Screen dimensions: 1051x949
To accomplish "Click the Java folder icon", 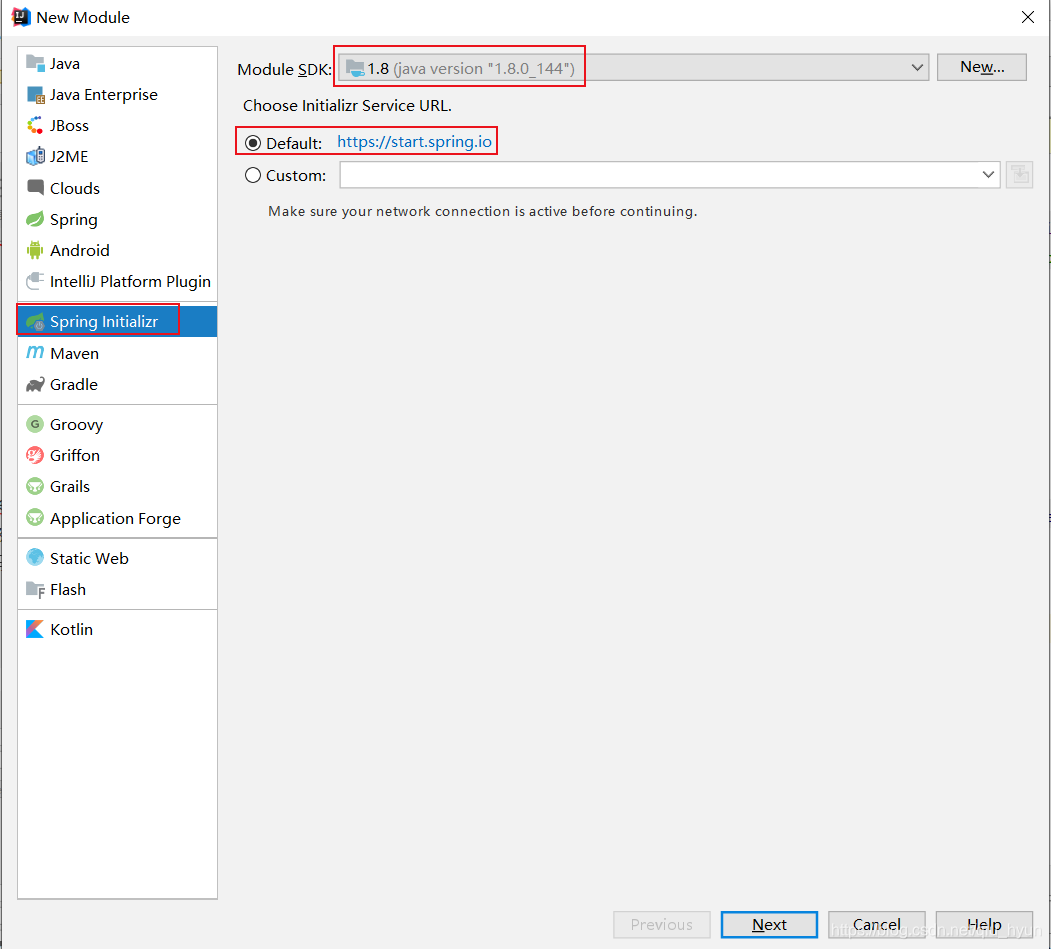I will click(35, 63).
